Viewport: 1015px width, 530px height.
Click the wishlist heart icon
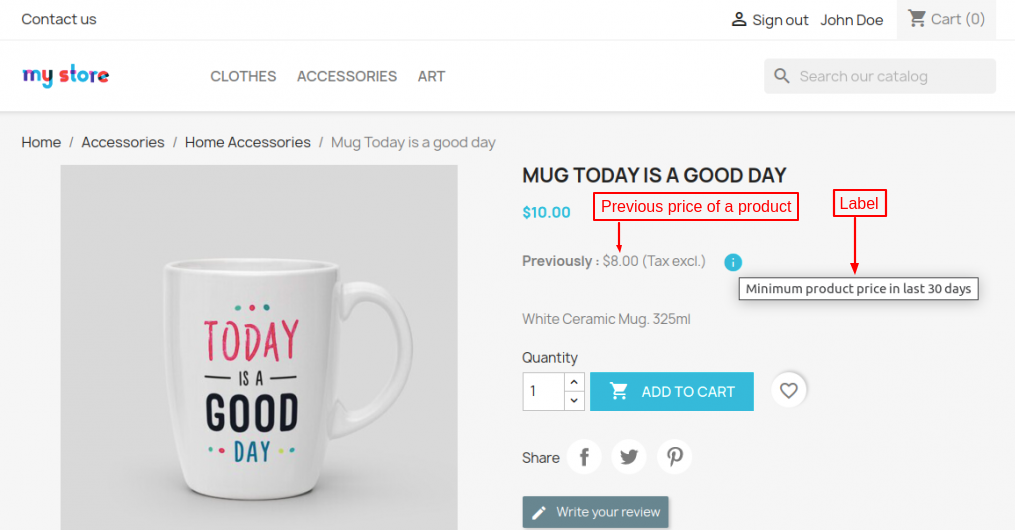point(789,391)
